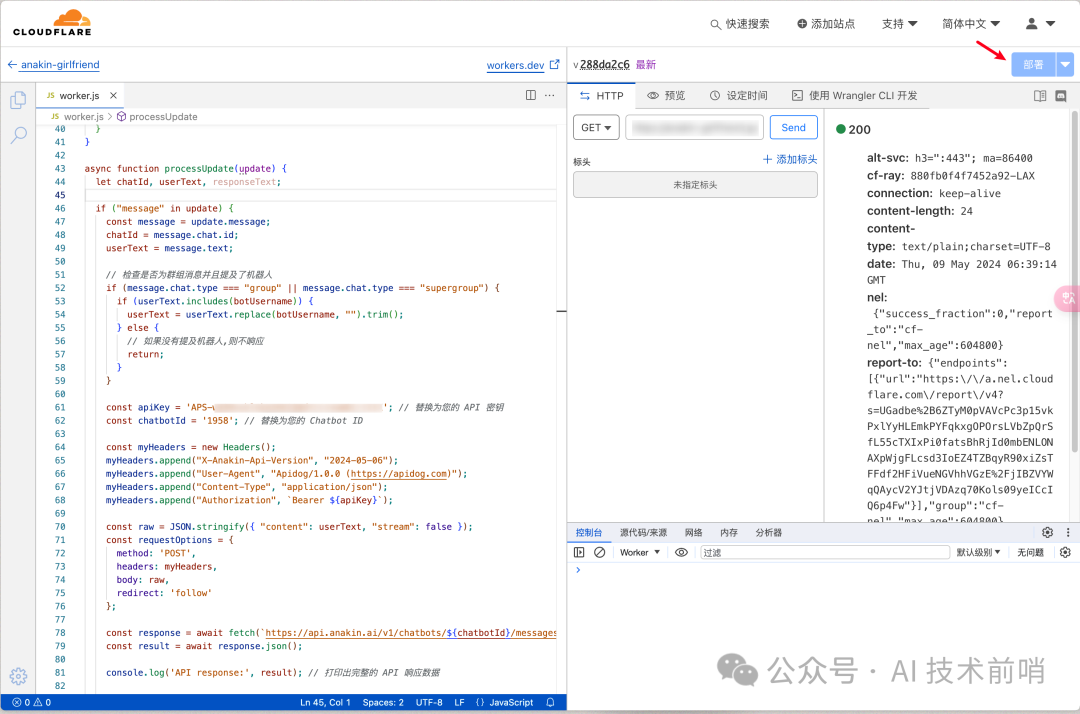The width and height of the screenshot is (1080, 714).
Task: Click the Cloudflare logo
Action: pos(52,23)
